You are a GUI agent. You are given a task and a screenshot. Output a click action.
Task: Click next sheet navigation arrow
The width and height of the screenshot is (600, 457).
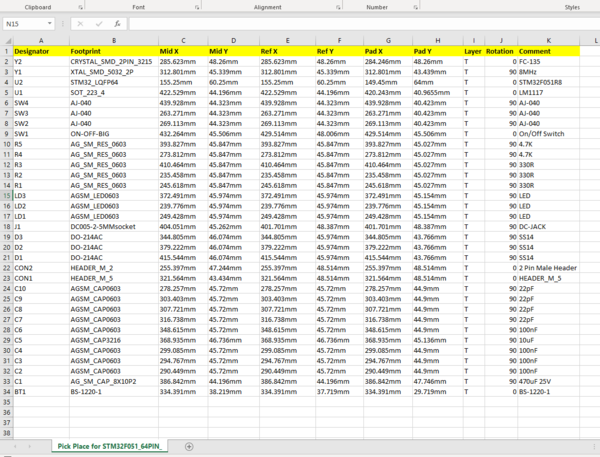pyautogui.click(x=29, y=446)
